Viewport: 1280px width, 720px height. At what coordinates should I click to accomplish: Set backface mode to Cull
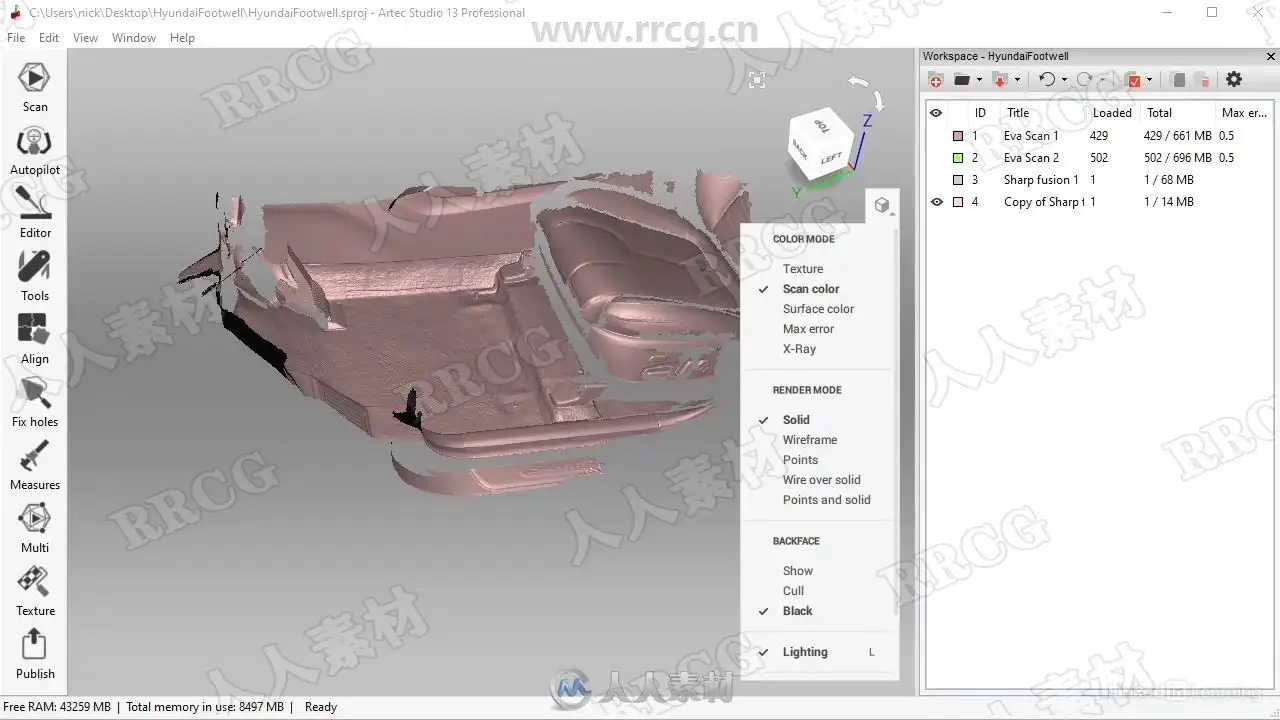(794, 591)
